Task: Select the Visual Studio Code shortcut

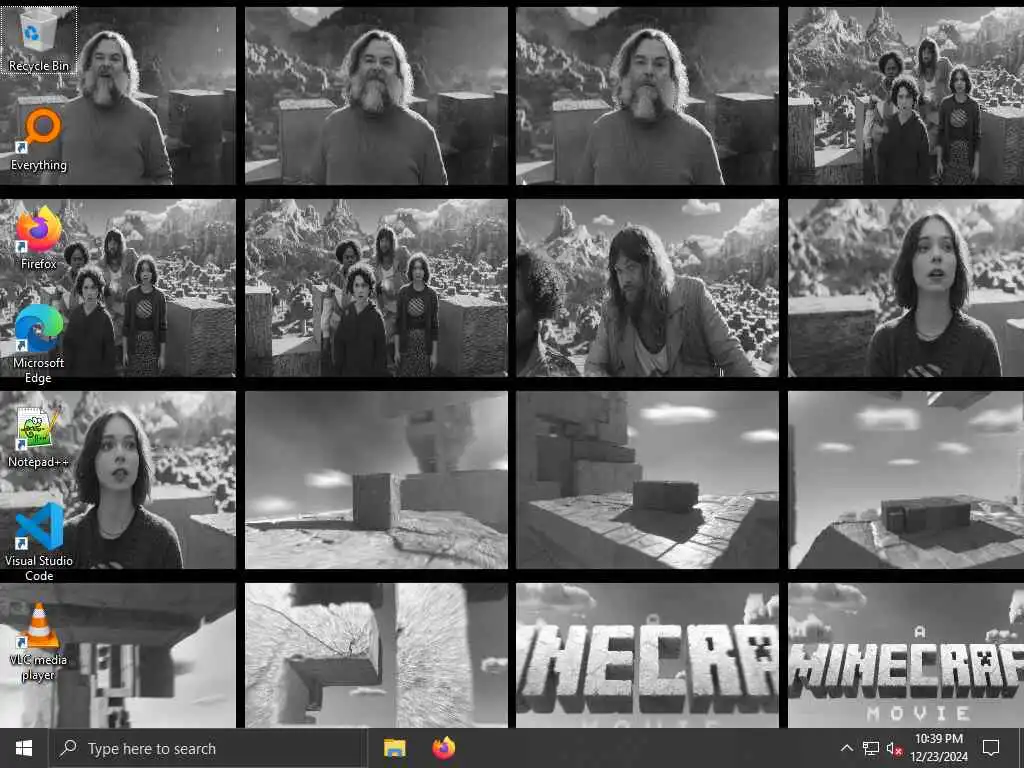Action: click(x=39, y=542)
